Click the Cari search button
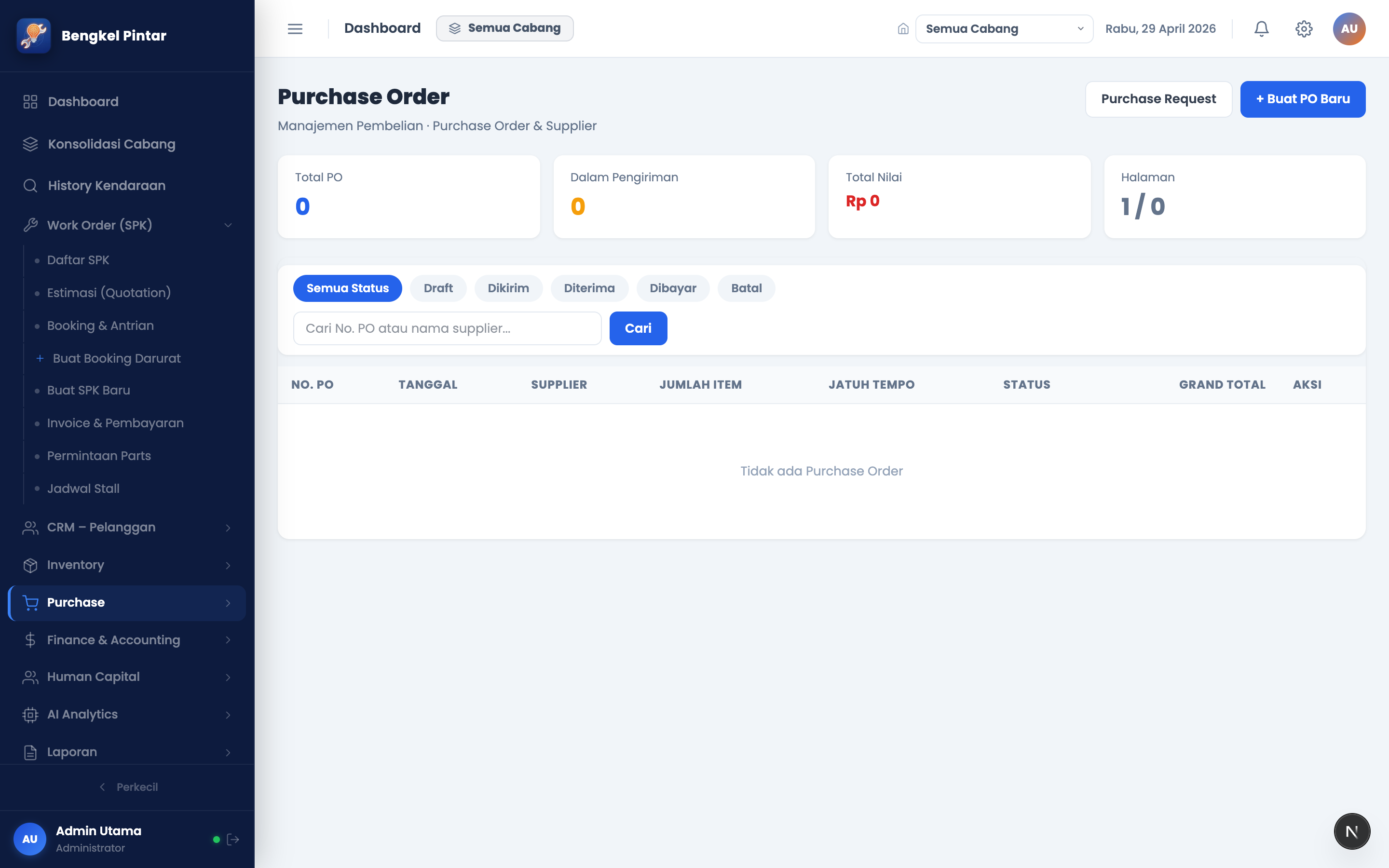The height and width of the screenshot is (868, 1389). [x=638, y=328]
